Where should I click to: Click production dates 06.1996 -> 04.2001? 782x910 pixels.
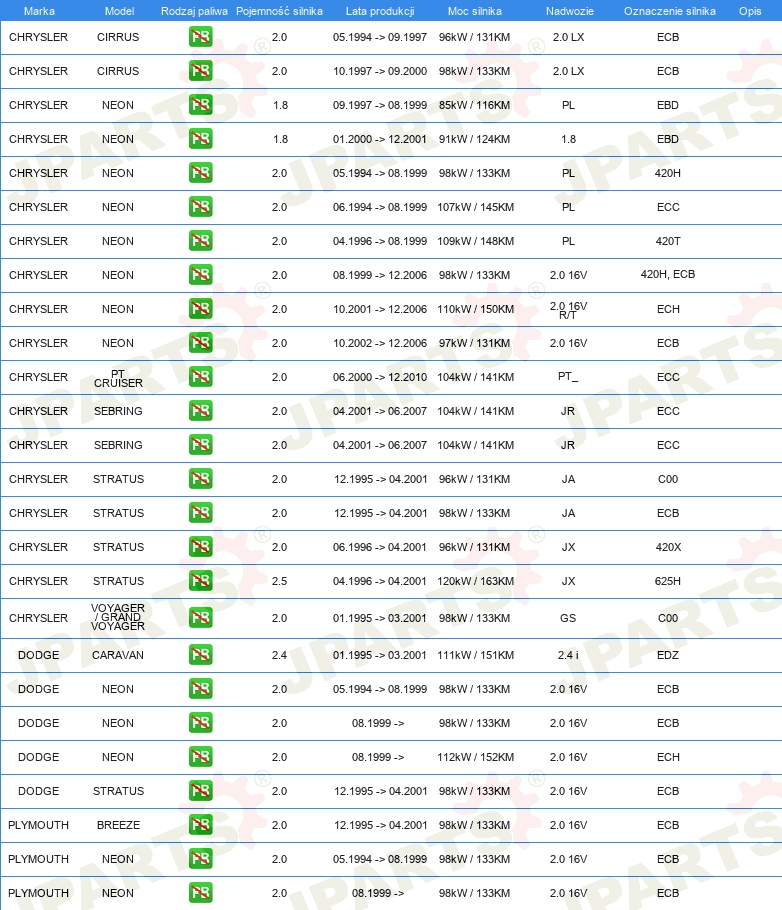(x=380, y=547)
